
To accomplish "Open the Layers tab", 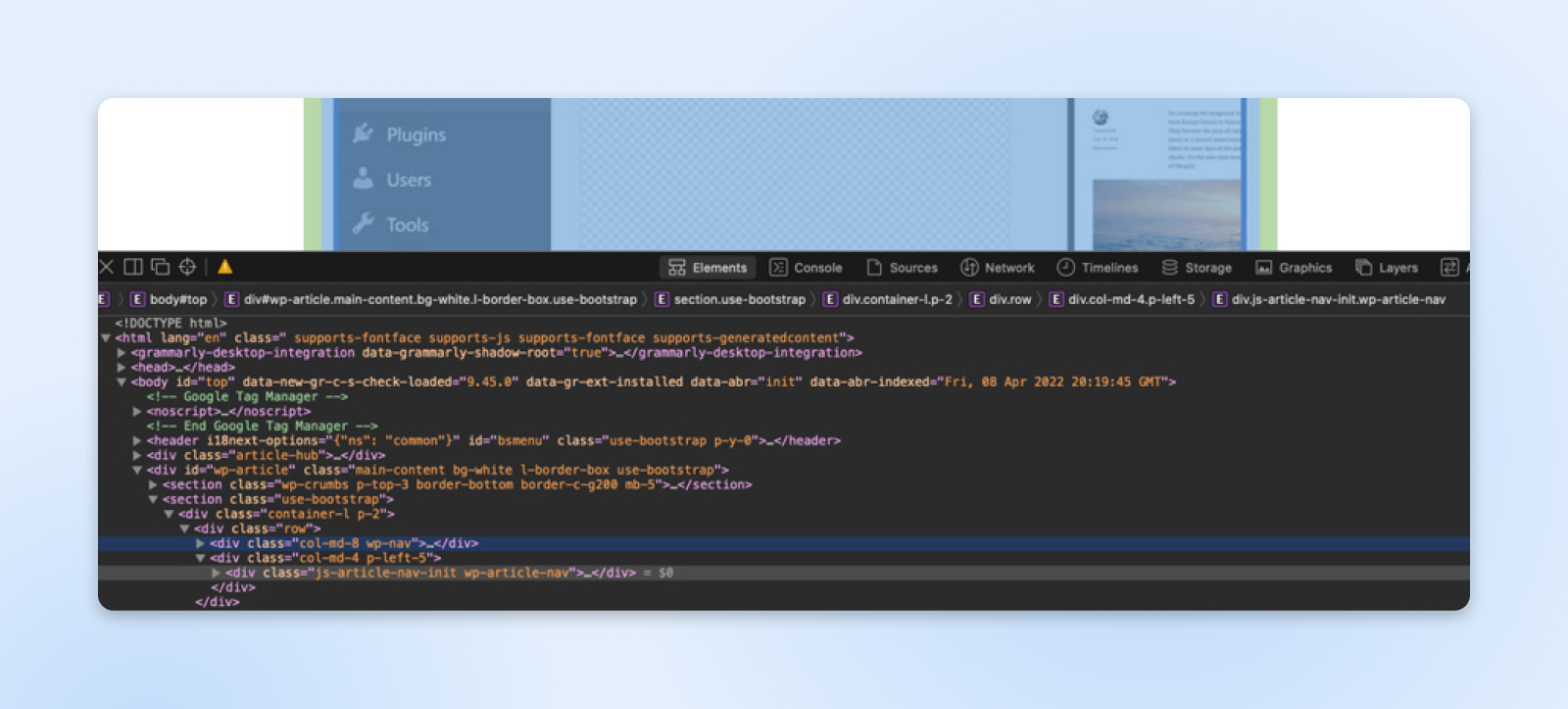I will coord(1387,268).
